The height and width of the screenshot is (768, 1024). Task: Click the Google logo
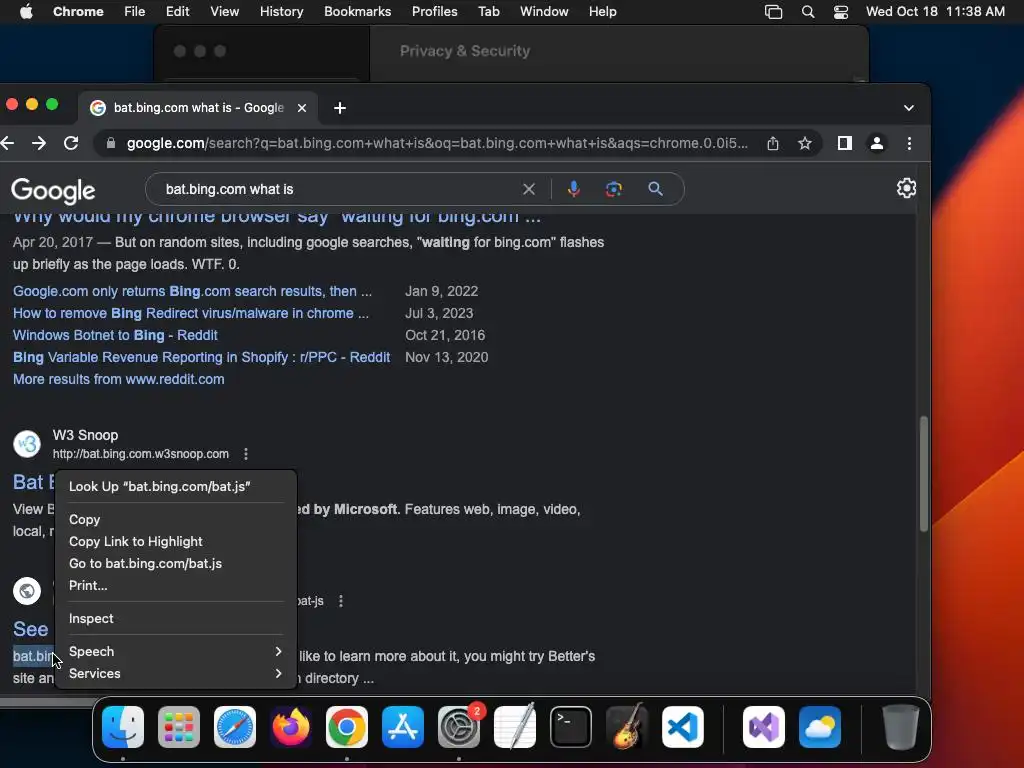(x=53, y=191)
